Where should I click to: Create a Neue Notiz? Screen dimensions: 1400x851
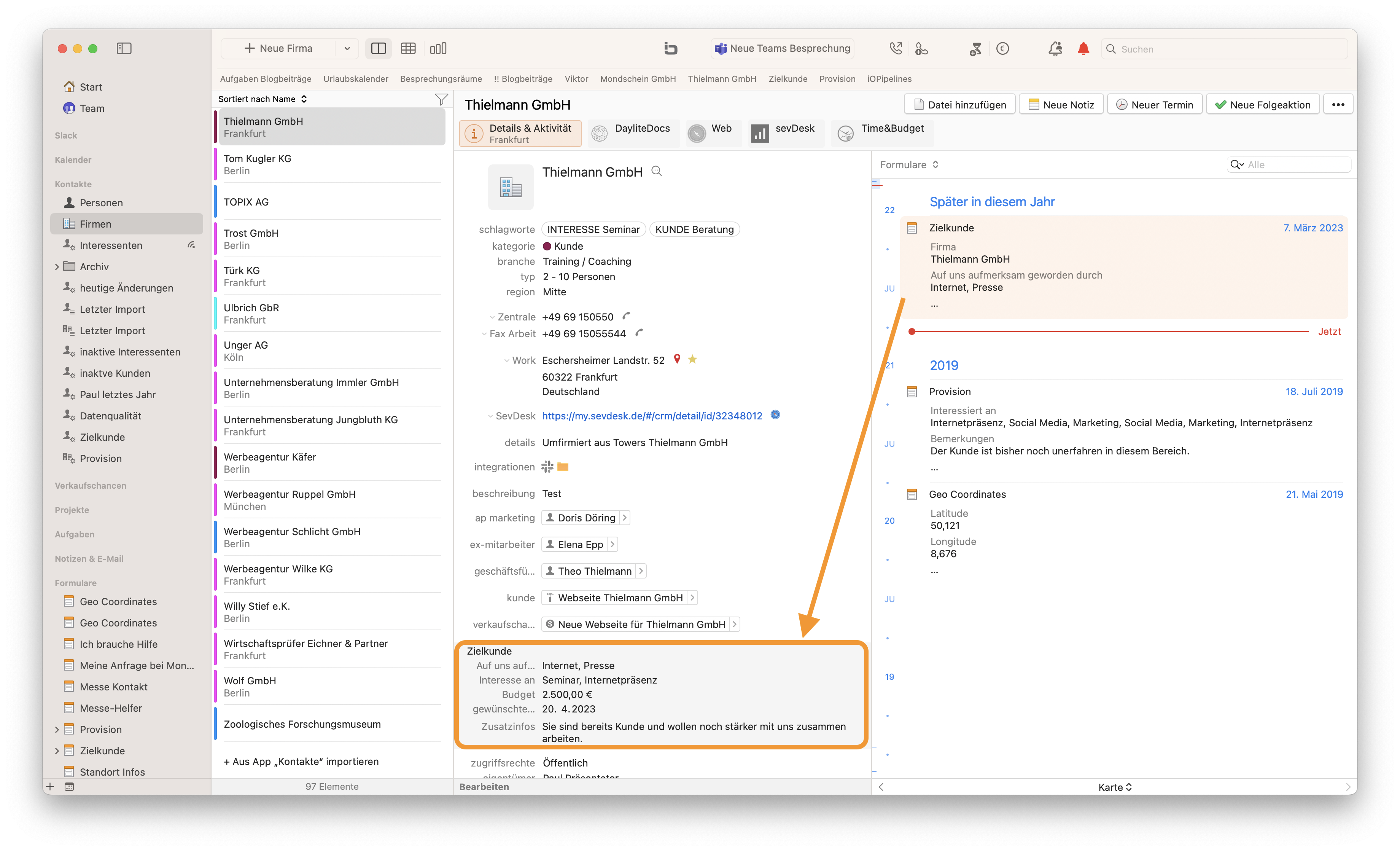click(1061, 105)
